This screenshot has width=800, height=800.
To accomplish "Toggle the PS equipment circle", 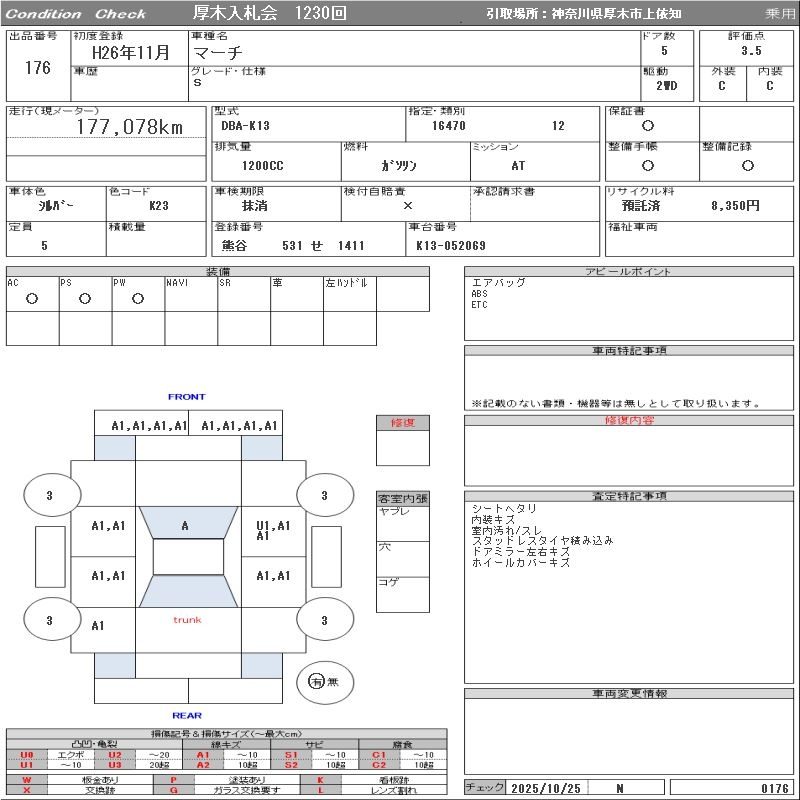I will pos(85,299).
